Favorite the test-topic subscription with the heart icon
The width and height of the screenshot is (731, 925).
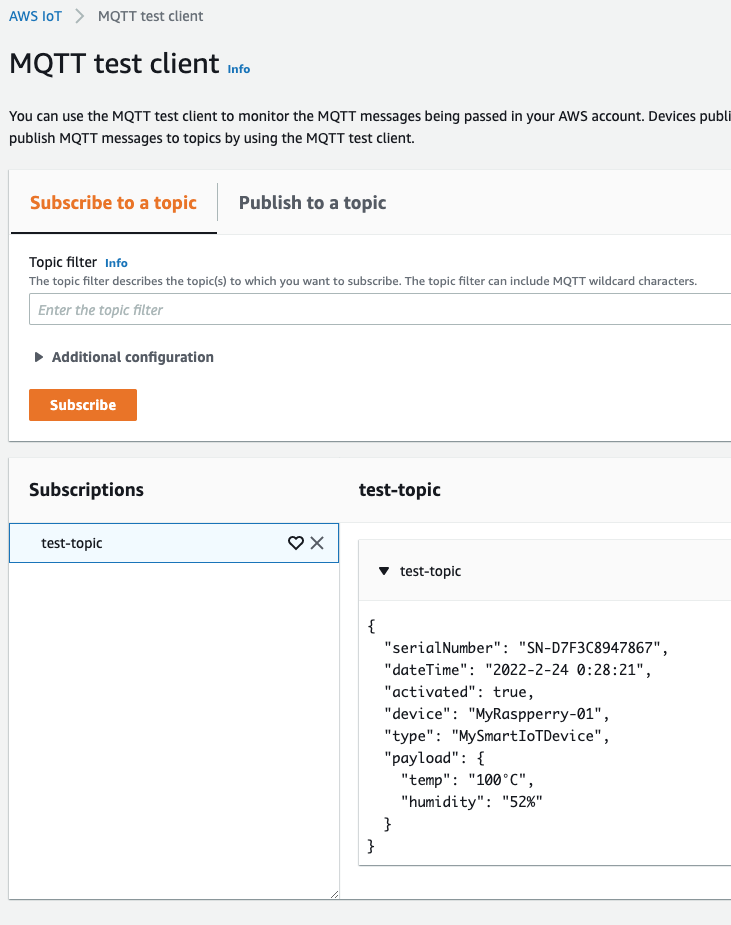(296, 543)
